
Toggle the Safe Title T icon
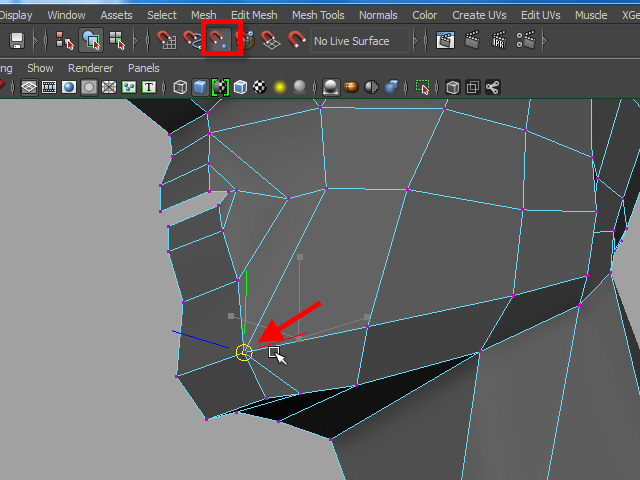click(149, 87)
